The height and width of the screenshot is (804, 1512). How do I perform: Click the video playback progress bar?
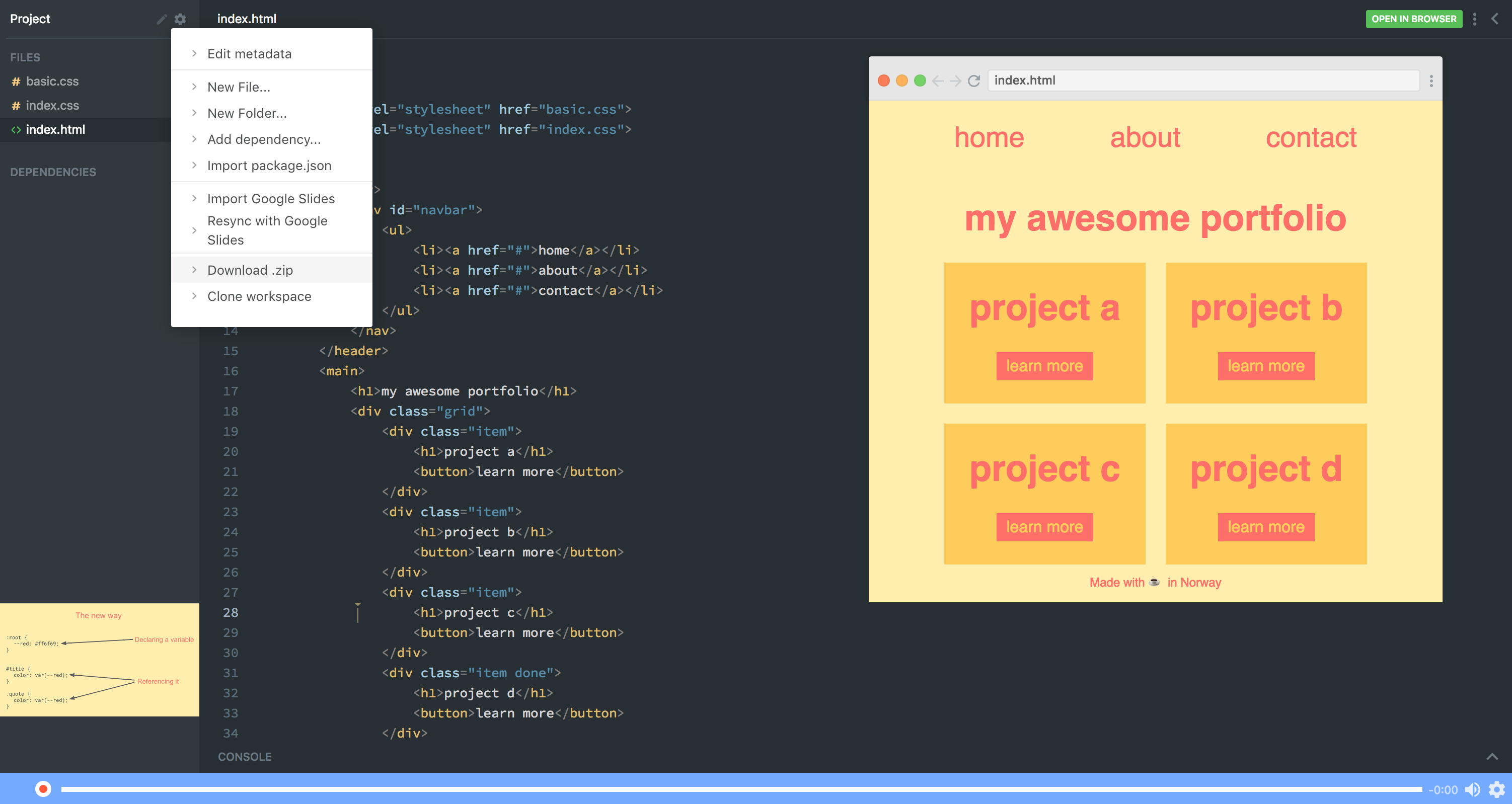pos(734,789)
